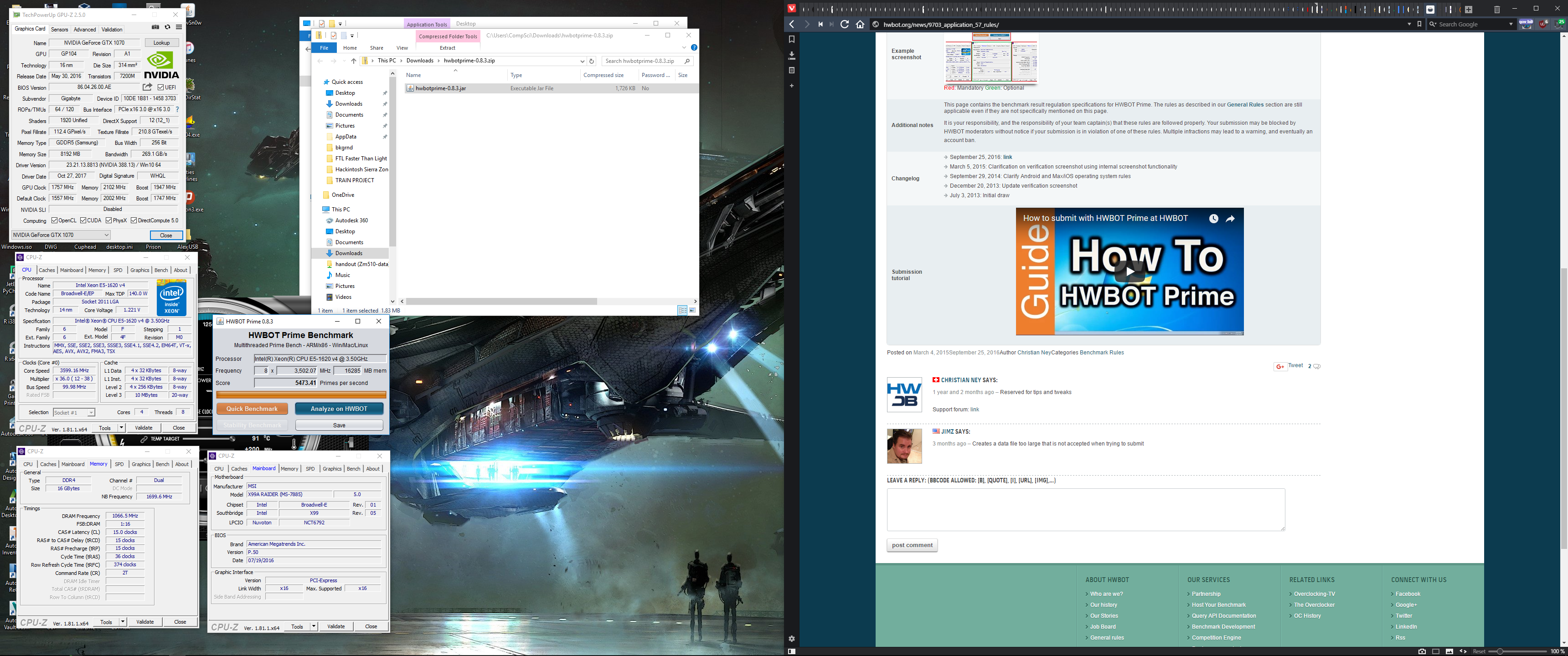Click Example screenshot thumbnail
The image size is (1568, 656).
pyautogui.click(x=990, y=58)
